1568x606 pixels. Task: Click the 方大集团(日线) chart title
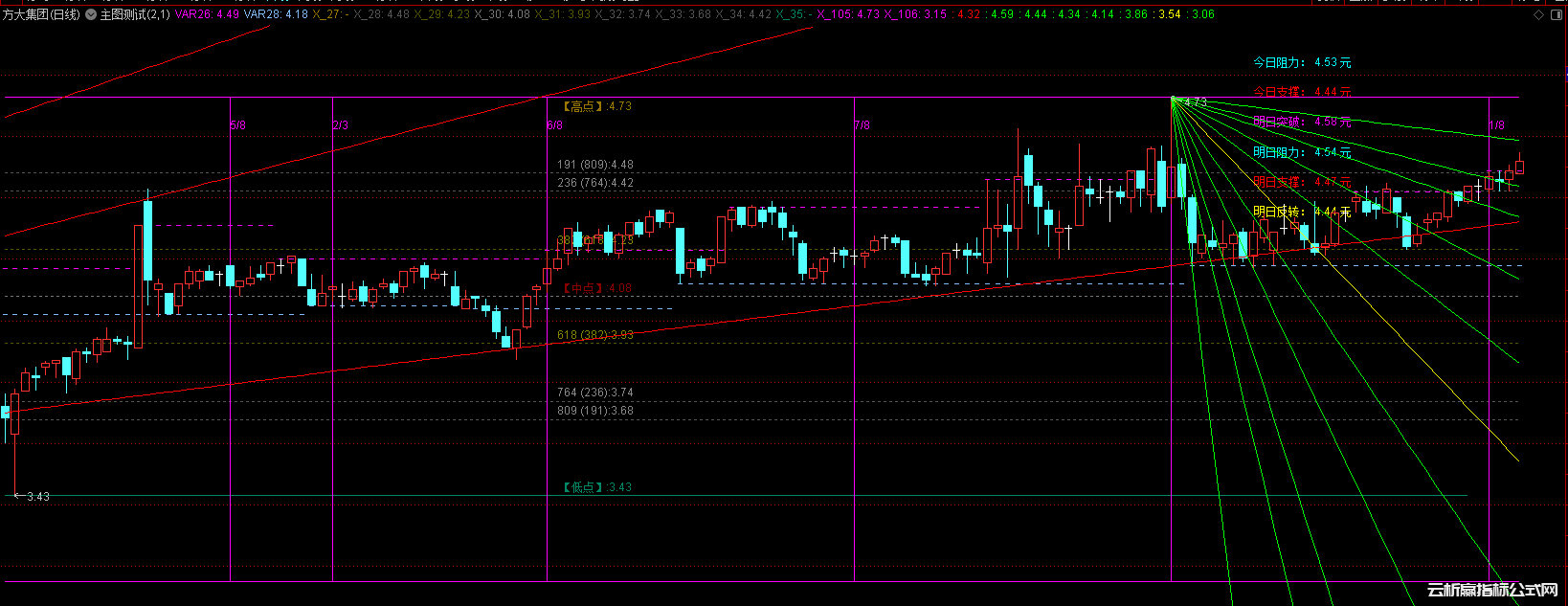point(41,15)
